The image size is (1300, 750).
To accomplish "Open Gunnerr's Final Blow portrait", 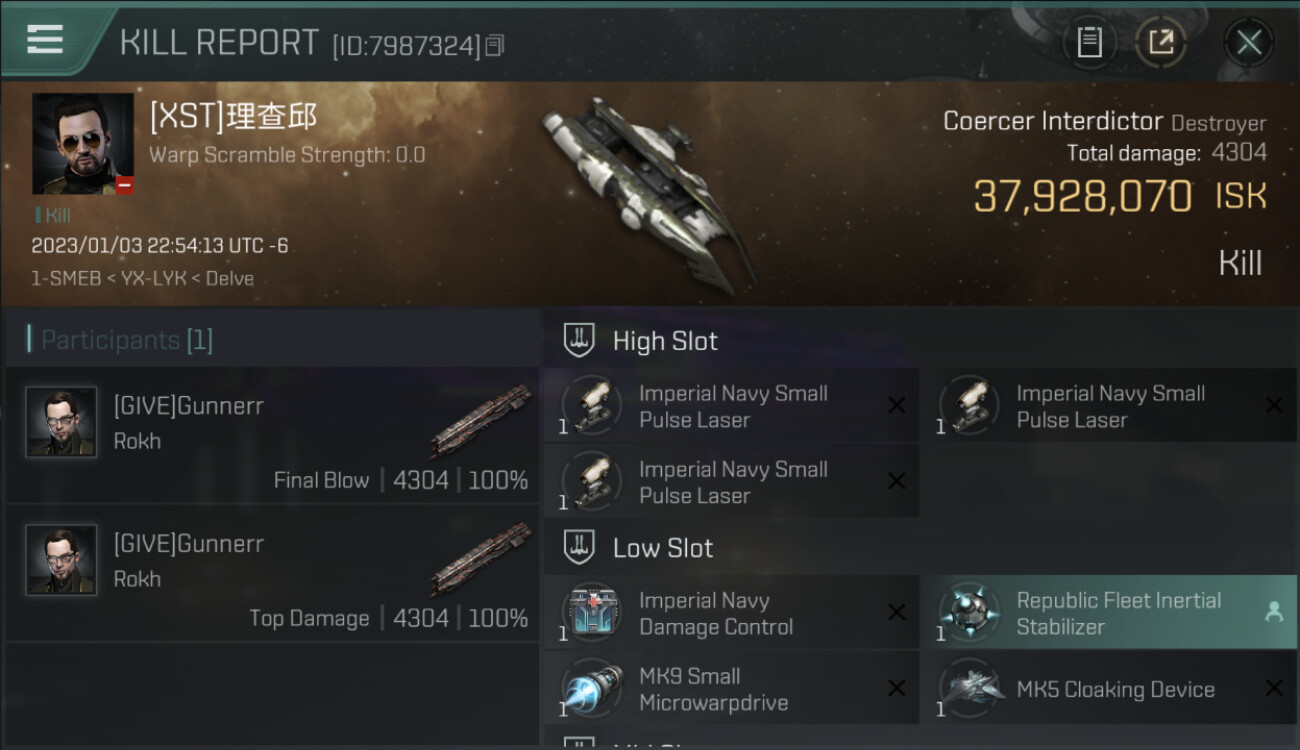I will 61,422.
